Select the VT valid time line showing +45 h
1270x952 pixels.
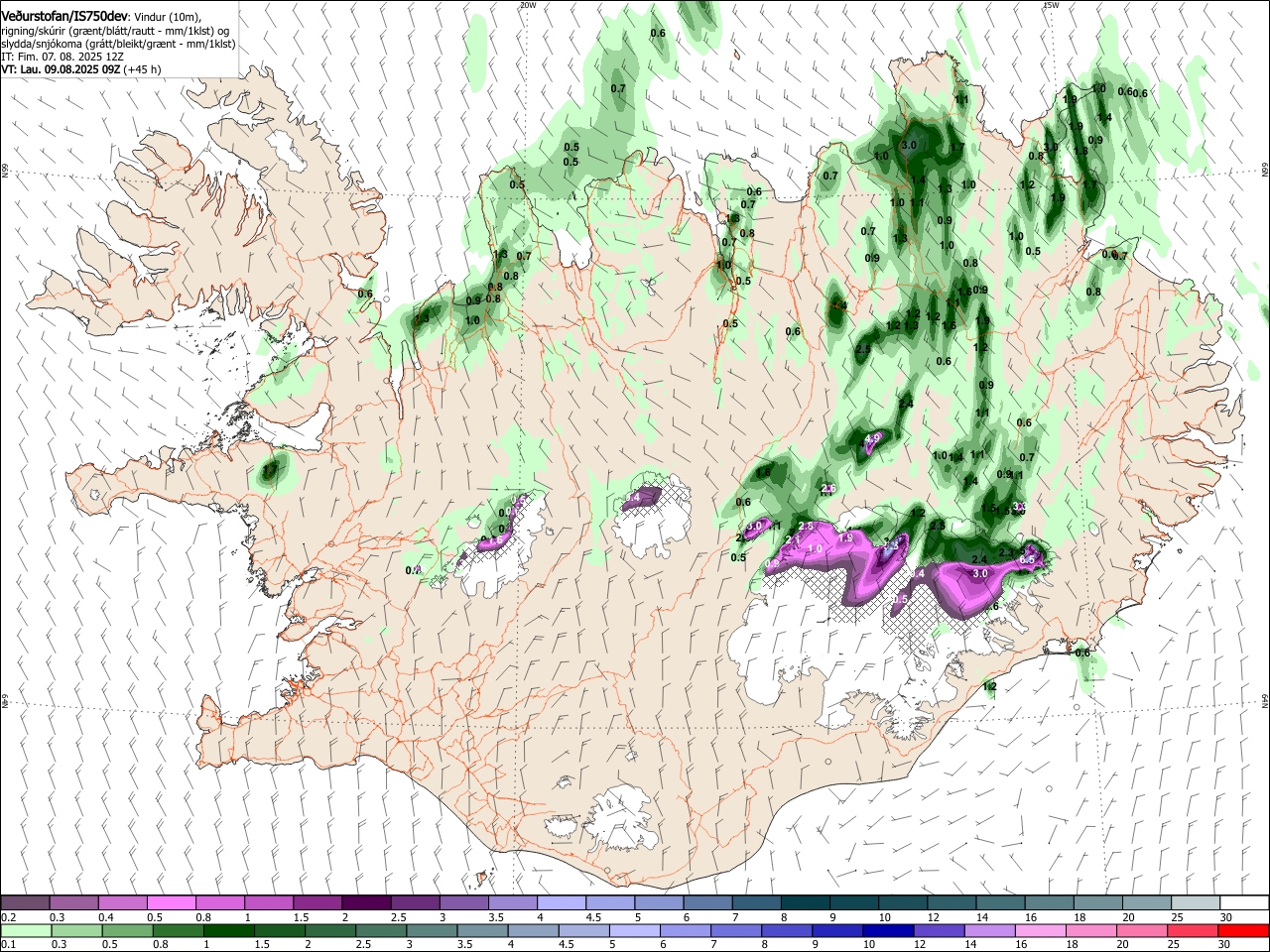pyautogui.click(x=81, y=69)
